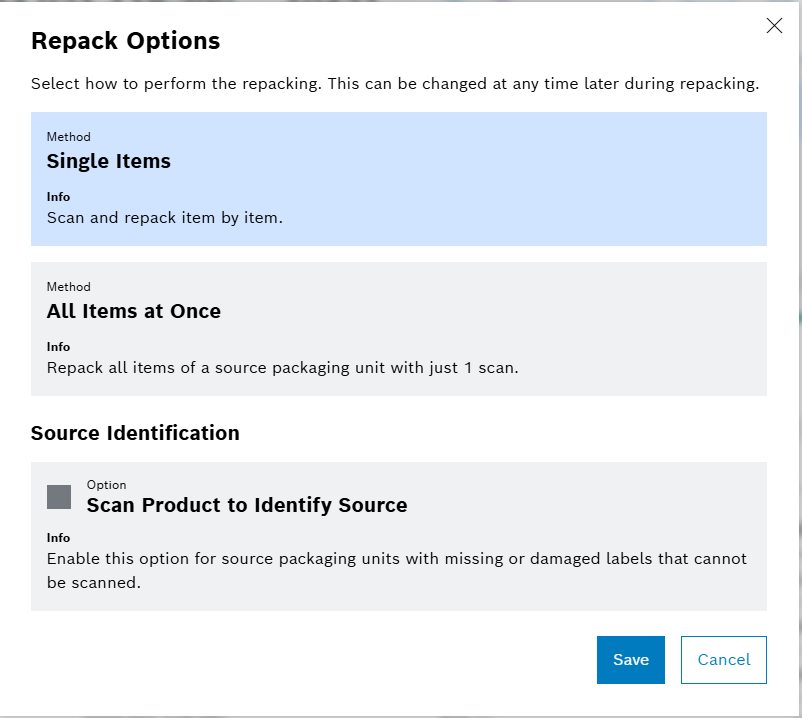Close the Repack Options dialog

[x=774, y=26]
